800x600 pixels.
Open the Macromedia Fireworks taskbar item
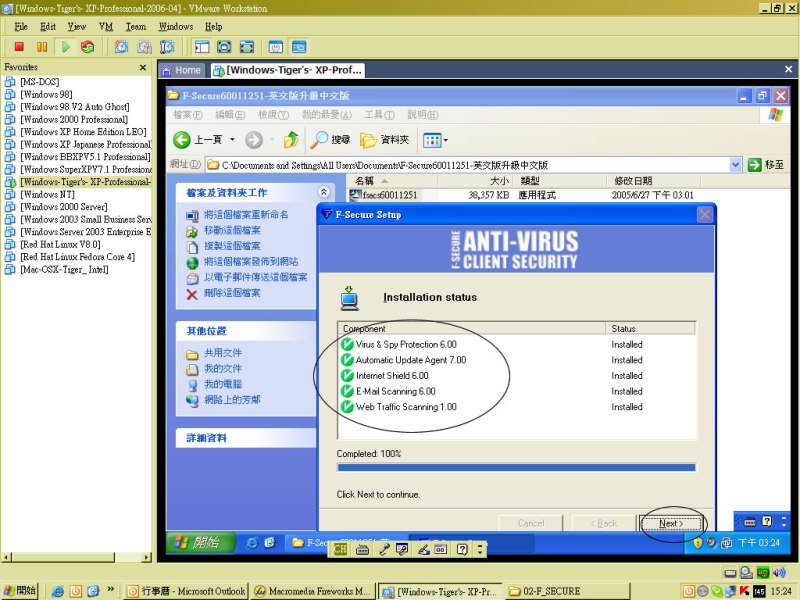coord(313,591)
